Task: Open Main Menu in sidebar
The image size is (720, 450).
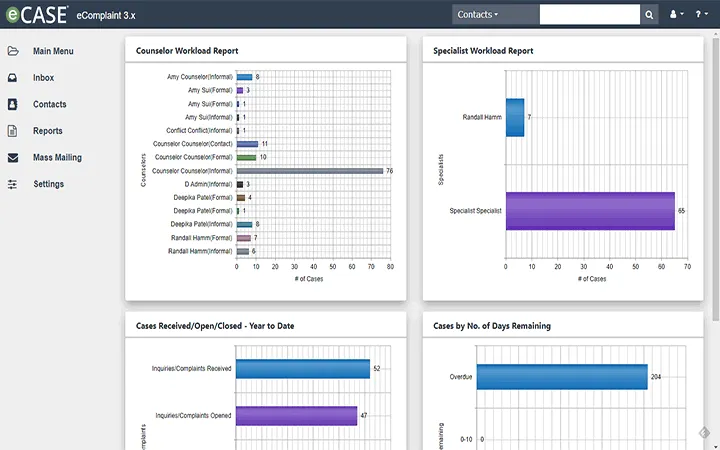Action: (x=53, y=51)
